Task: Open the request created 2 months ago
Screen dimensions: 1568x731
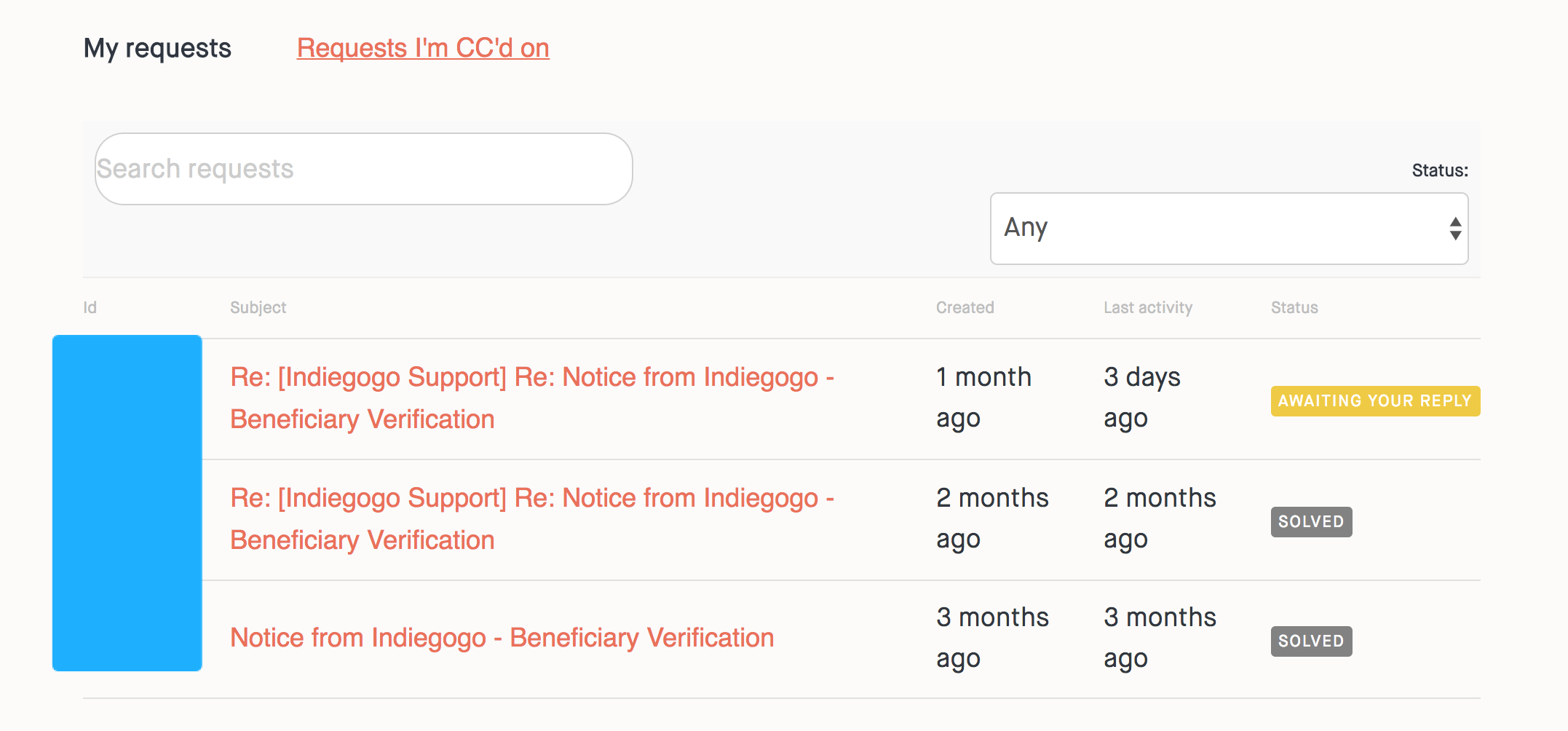Action: point(532,519)
